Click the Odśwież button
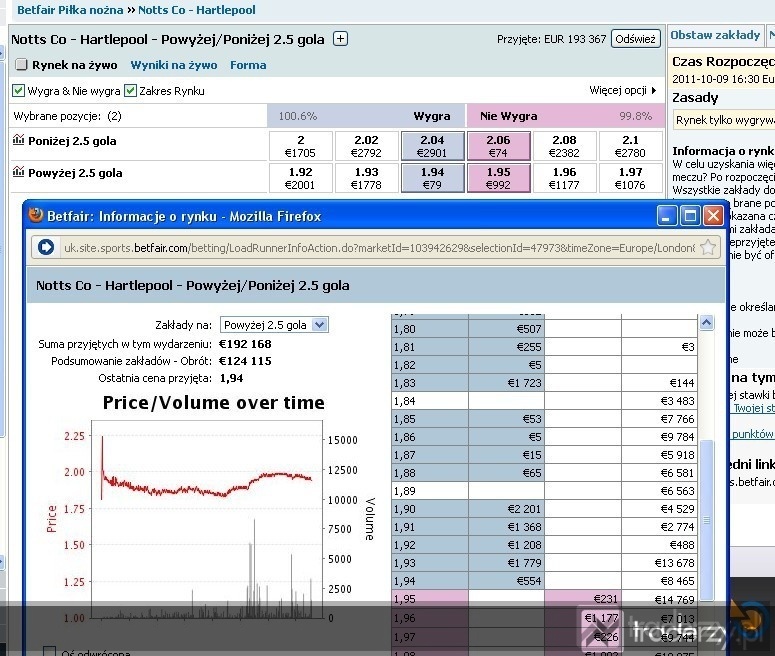The width and height of the screenshot is (775, 656). tap(636, 39)
